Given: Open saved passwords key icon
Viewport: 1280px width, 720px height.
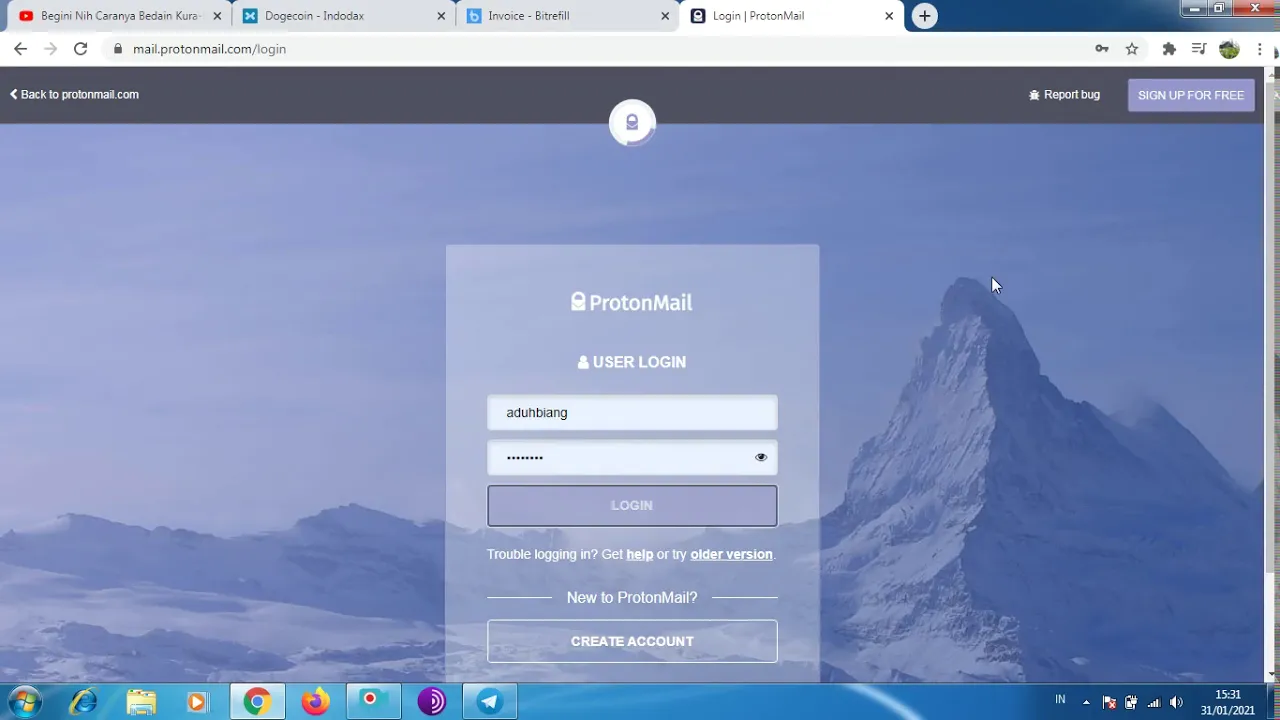Looking at the screenshot, I should (x=1102, y=48).
